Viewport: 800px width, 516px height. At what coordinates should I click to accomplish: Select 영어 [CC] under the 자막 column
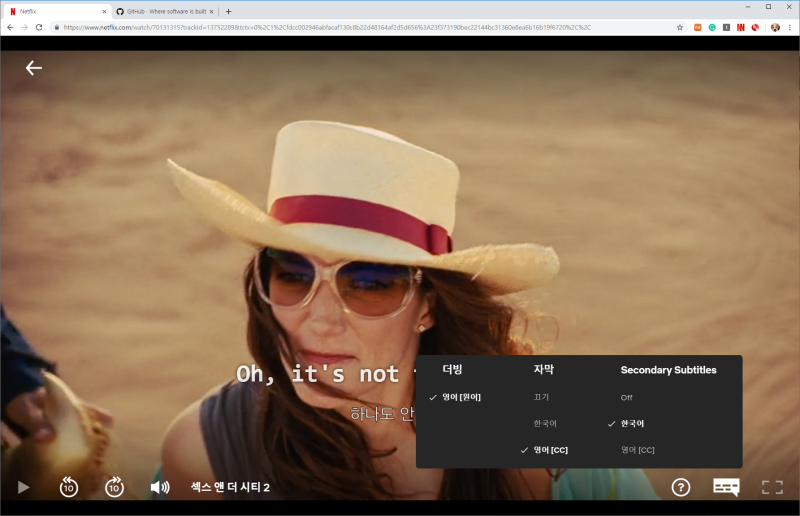(551, 450)
